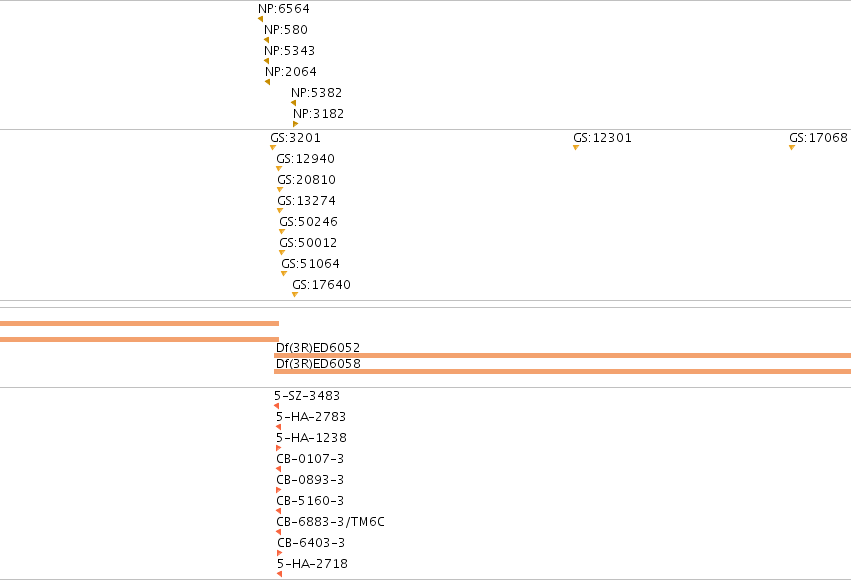Select down-triangle marker beneath GS:50012
This screenshot has height=580, width=851.
point(282,253)
